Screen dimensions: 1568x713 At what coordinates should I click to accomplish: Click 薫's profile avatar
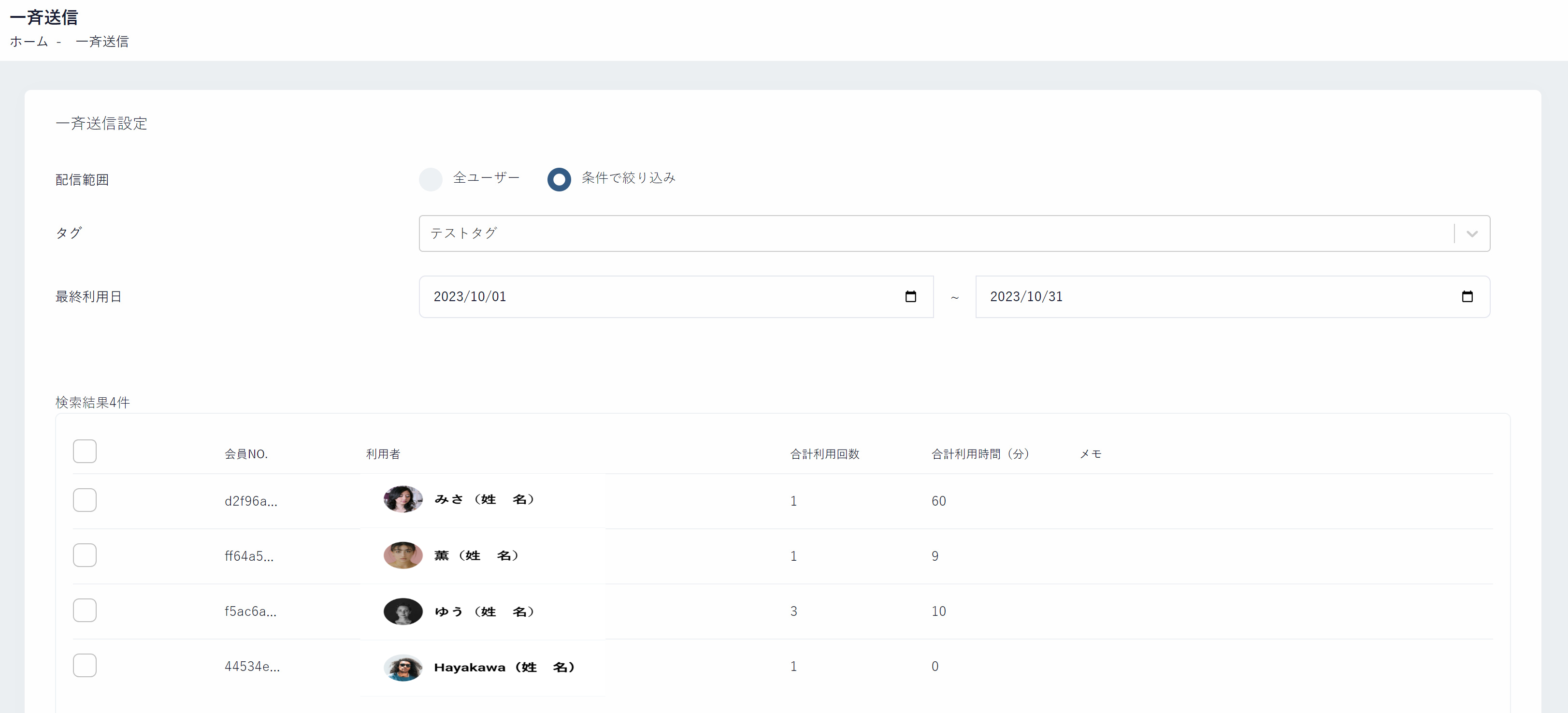(x=403, y=555)
